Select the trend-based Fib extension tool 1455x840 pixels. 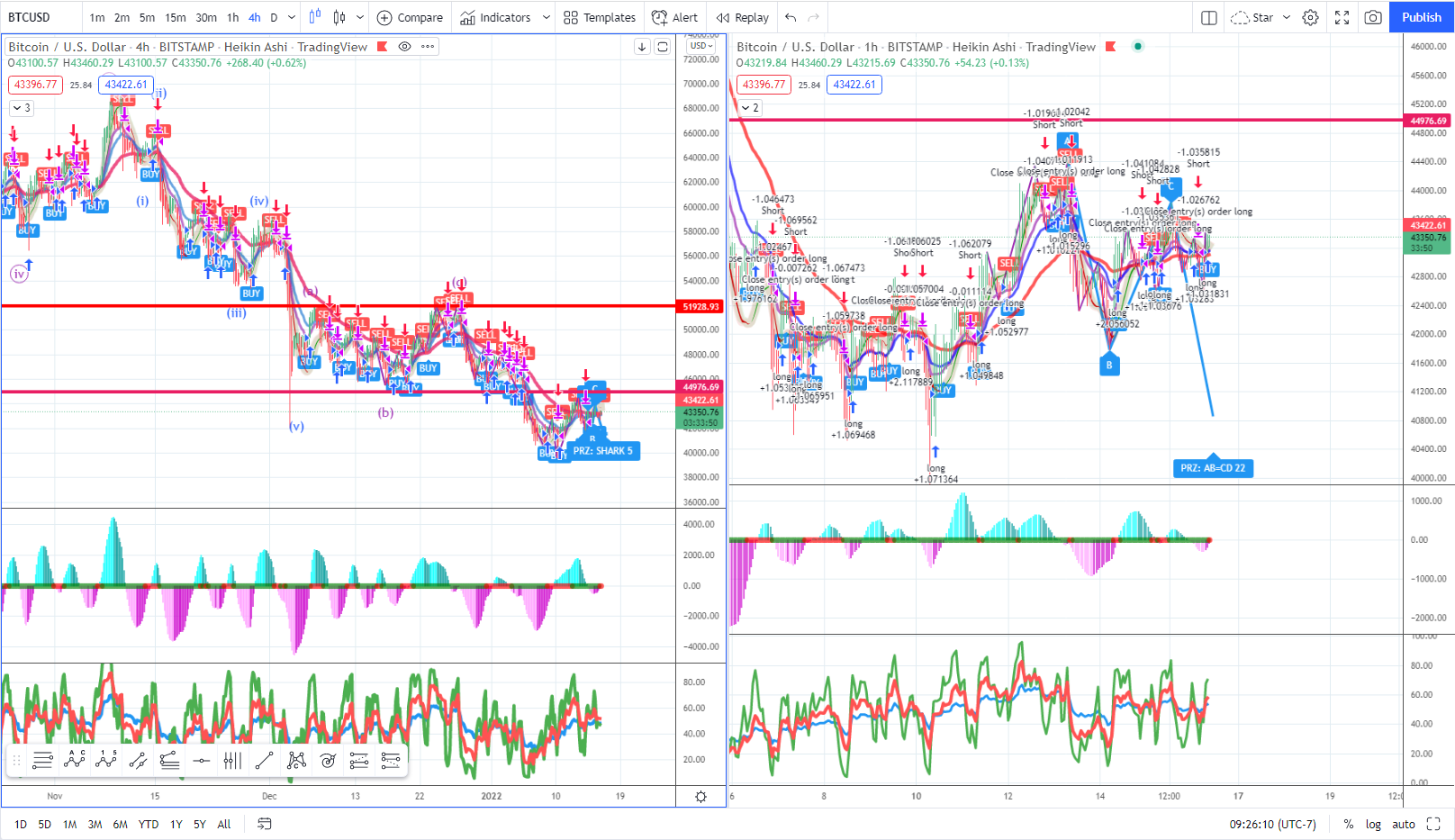click(x=391, y=761)
